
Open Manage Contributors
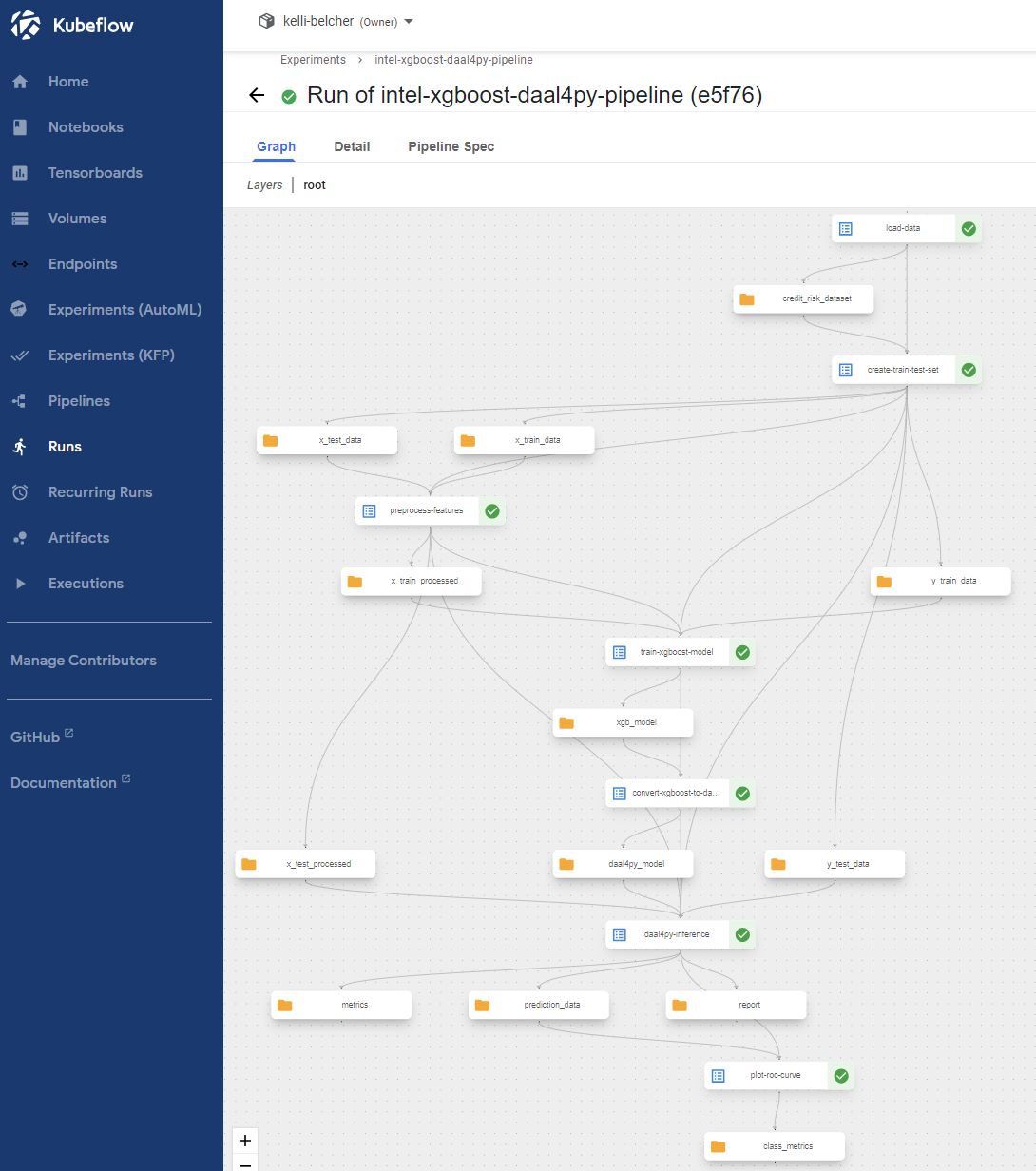point(84,661)
